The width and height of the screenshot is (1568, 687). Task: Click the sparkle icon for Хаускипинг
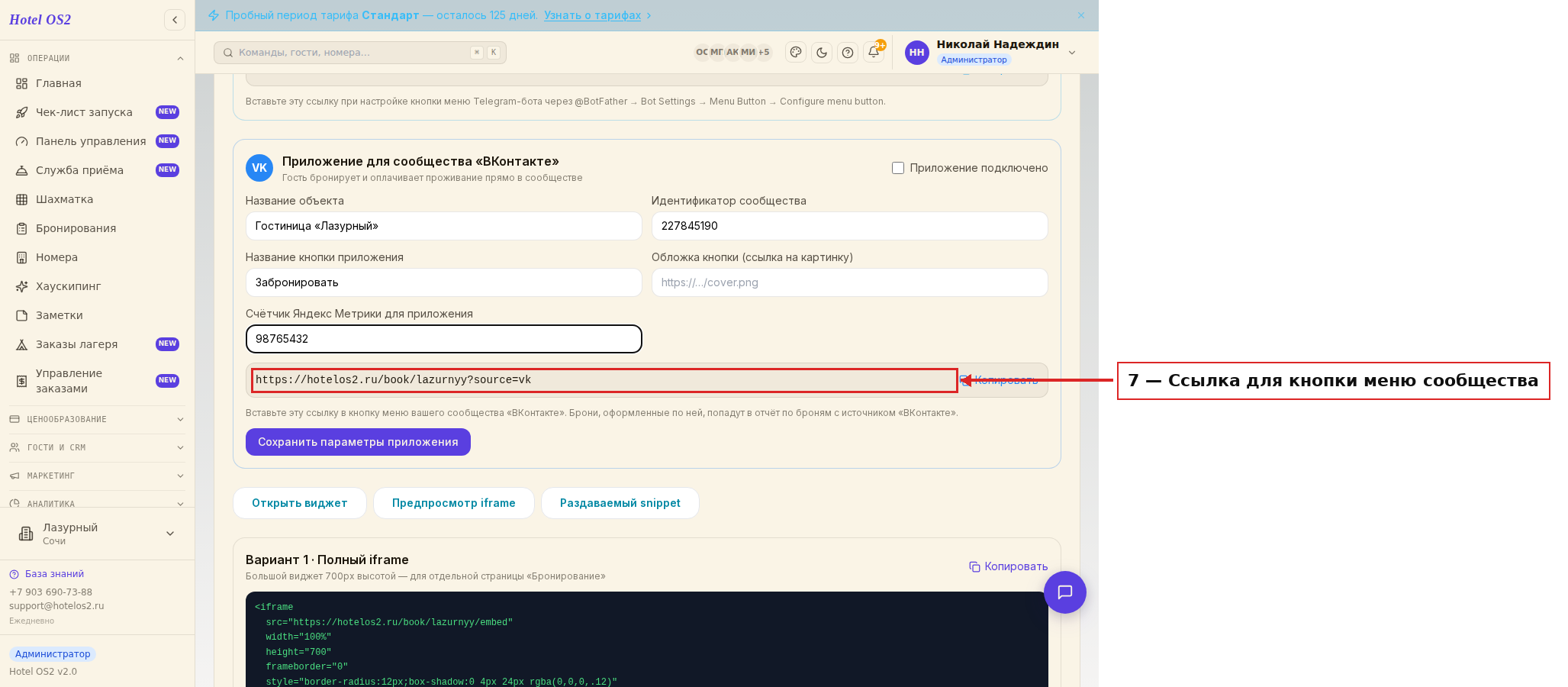point(22,286)
